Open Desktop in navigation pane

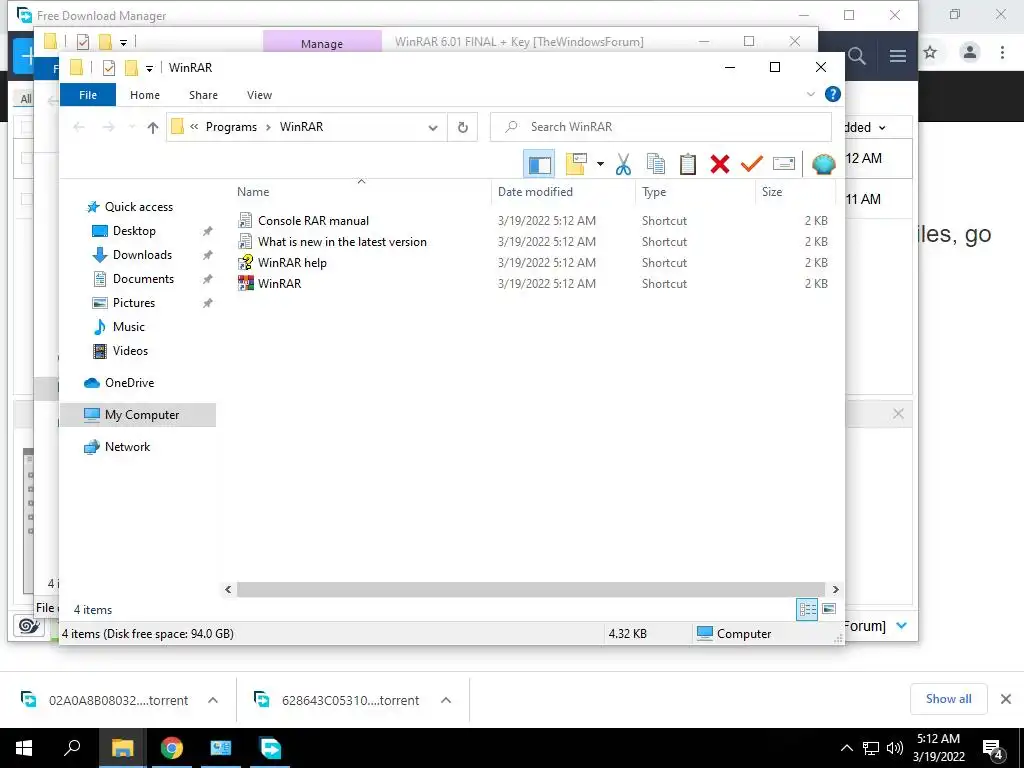click(x=134, y=231)
